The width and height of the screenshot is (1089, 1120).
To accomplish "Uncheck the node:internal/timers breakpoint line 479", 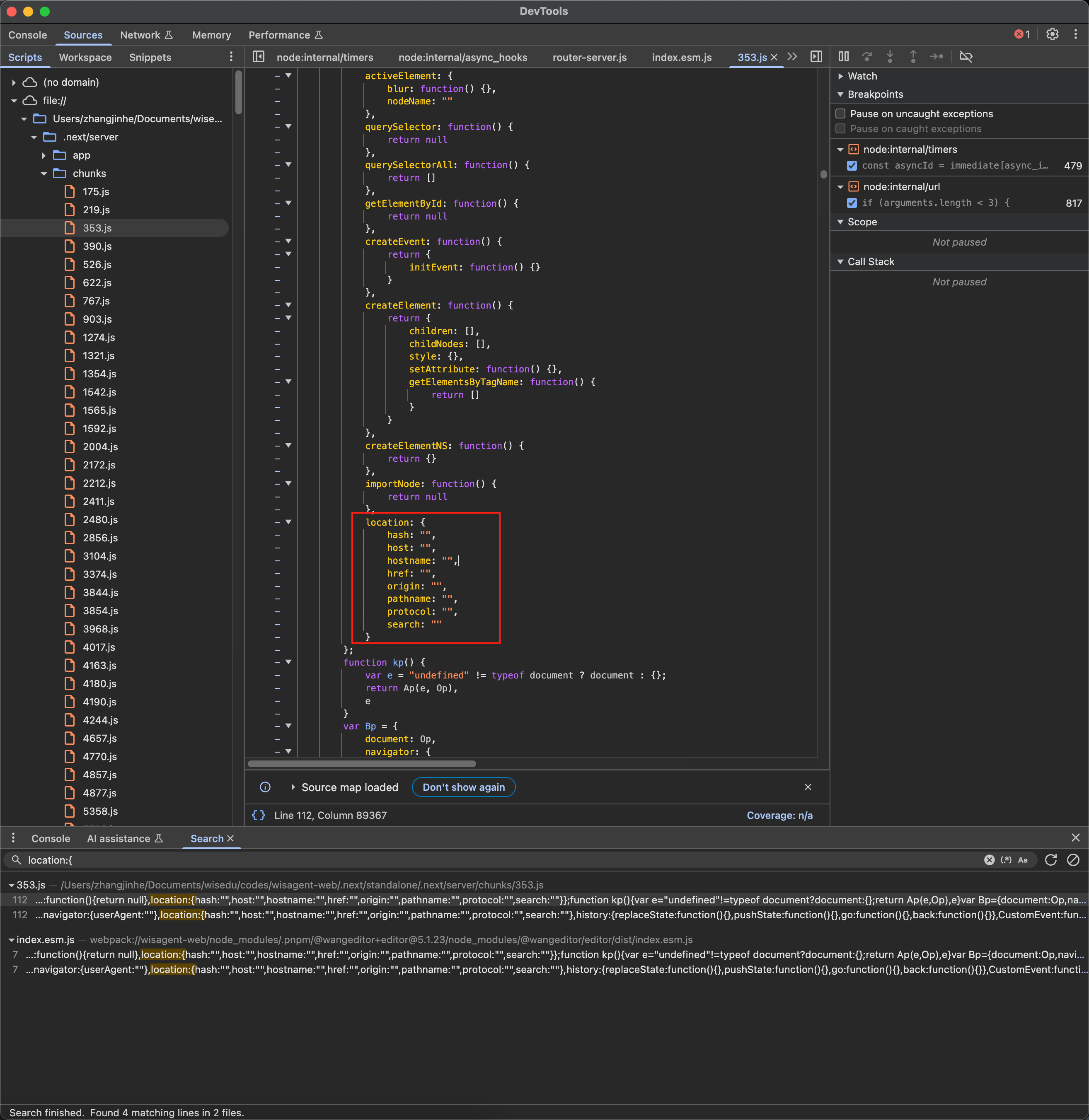I will pos(852,166).
